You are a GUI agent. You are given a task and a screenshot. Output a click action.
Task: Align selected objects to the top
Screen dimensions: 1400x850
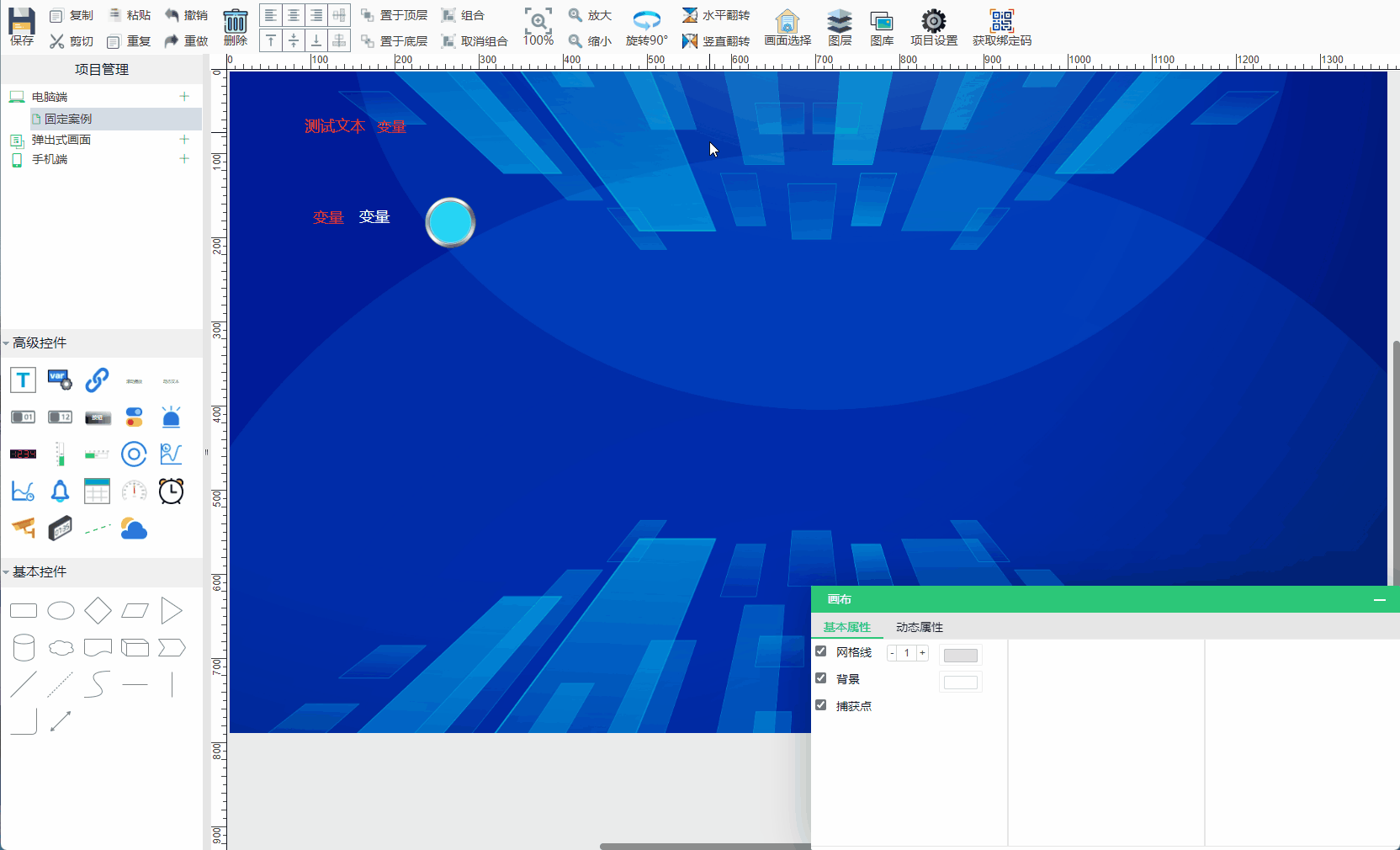[x=271, y=40]
